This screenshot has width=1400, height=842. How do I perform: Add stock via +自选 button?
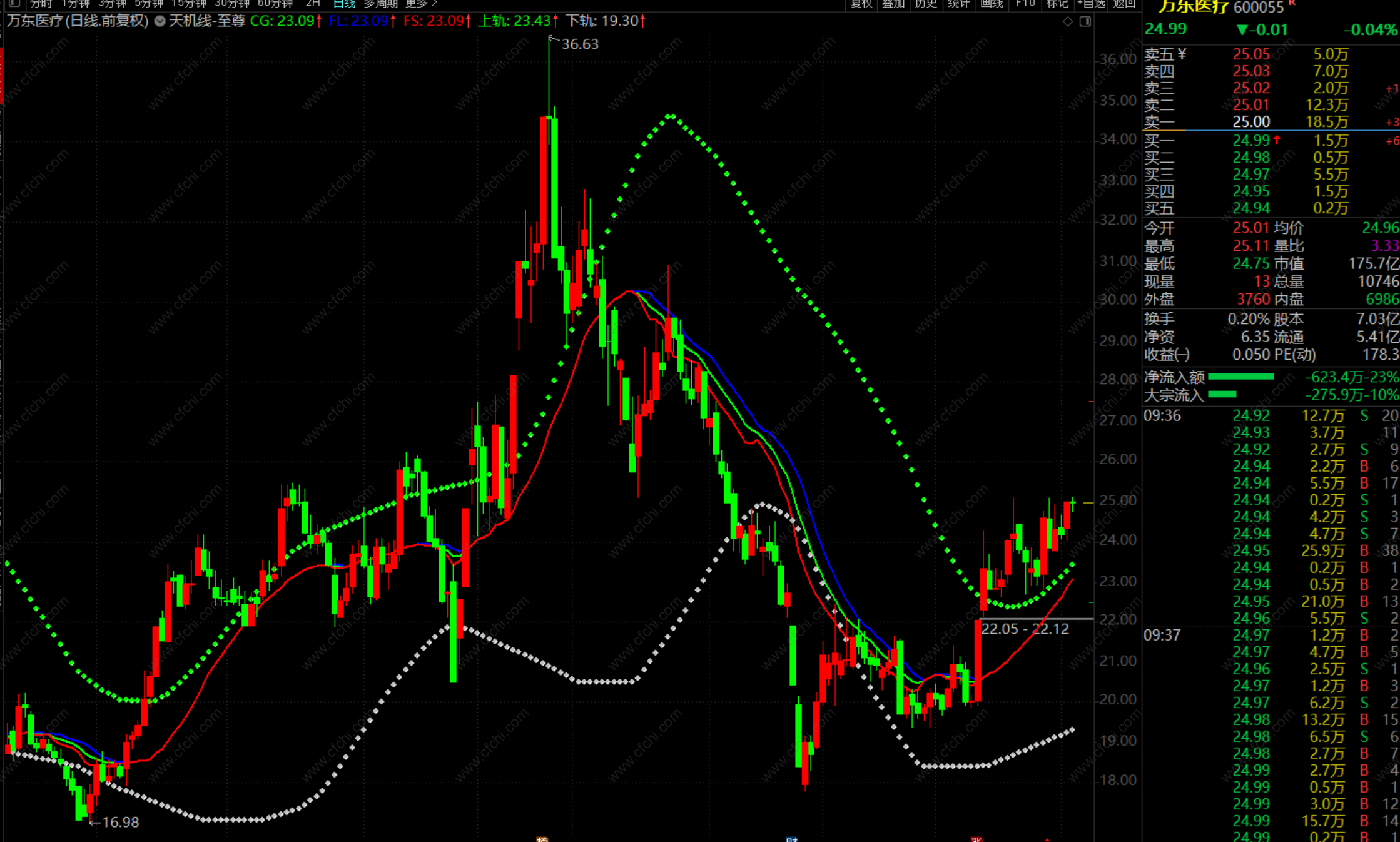coord(1091,4)
